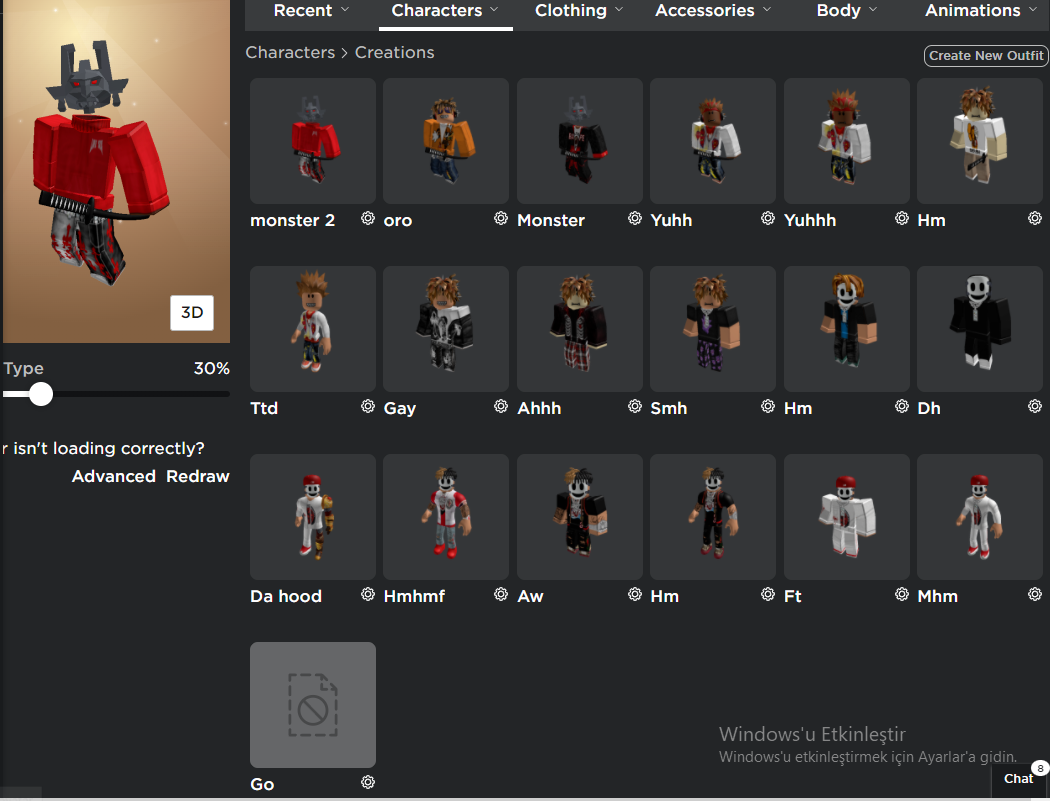Screen dimensions: 1050x801
Task: Expand the Characters dropdown tab
Action: click(x=445, y=11)
